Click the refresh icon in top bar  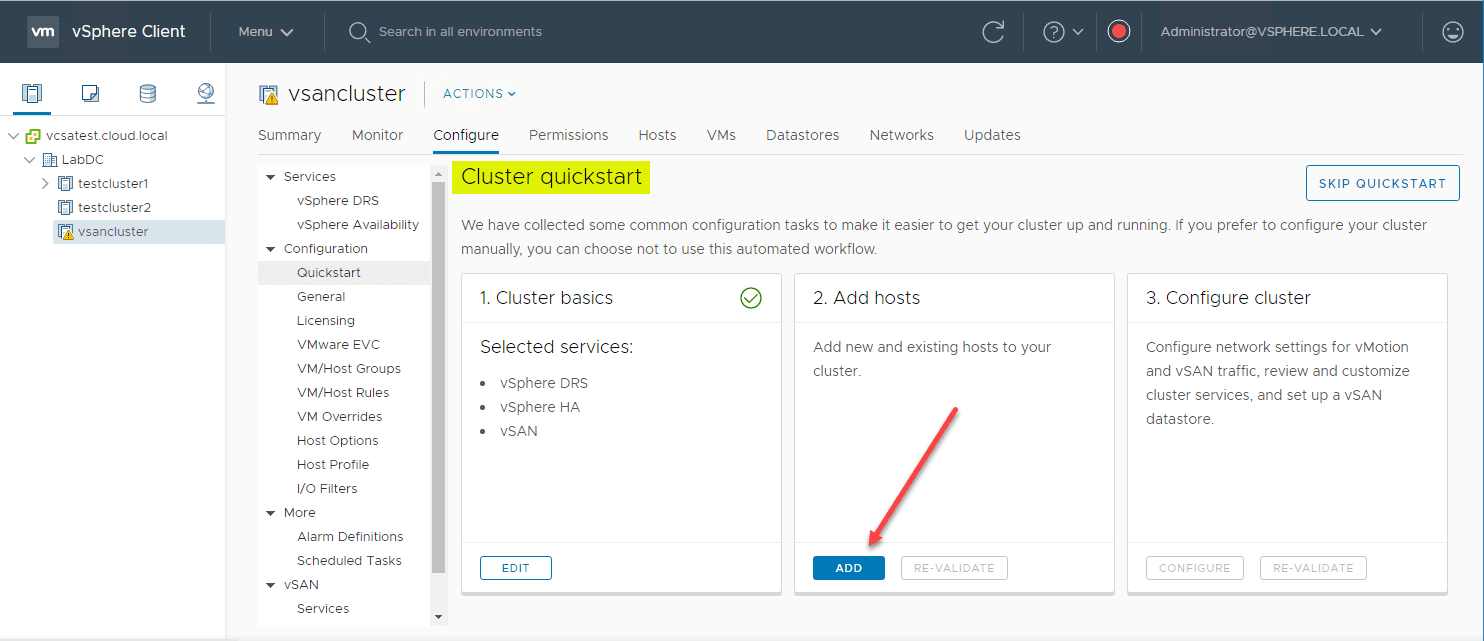(x=993, y=32)
